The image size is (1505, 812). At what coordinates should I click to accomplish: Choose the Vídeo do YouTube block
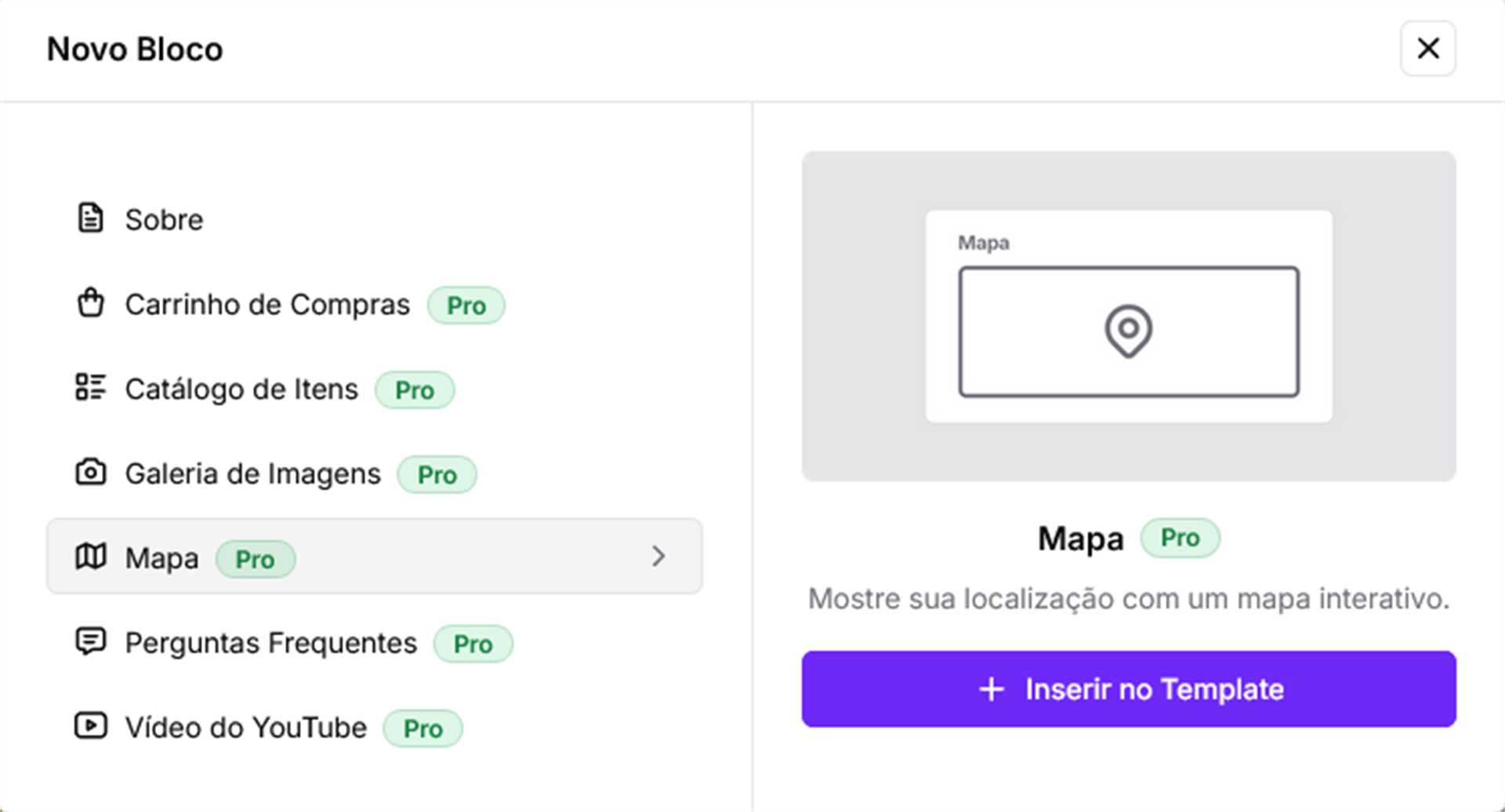(245, 728)
